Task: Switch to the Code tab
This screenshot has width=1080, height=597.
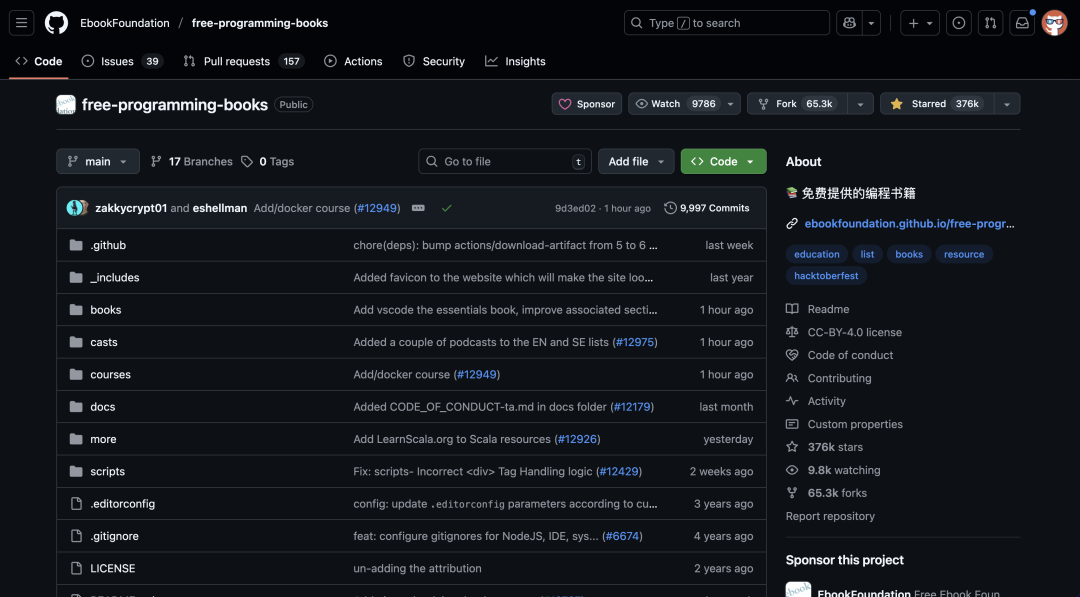Action: point(39,61)
